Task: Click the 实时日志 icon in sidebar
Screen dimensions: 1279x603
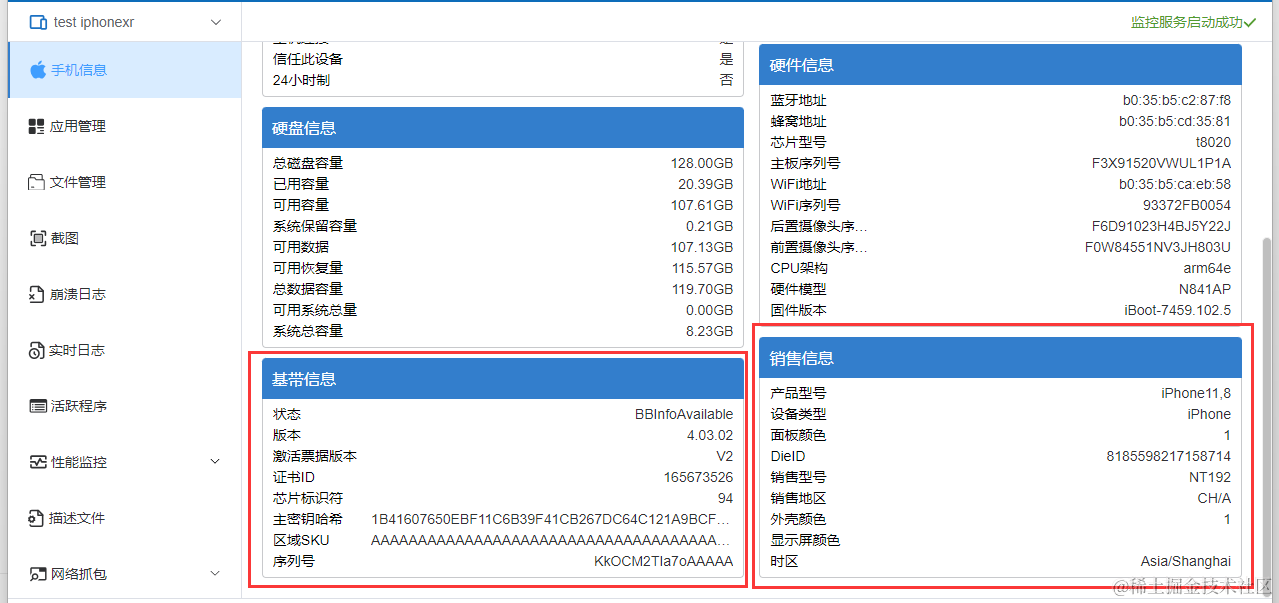Action: click(38, 350)
